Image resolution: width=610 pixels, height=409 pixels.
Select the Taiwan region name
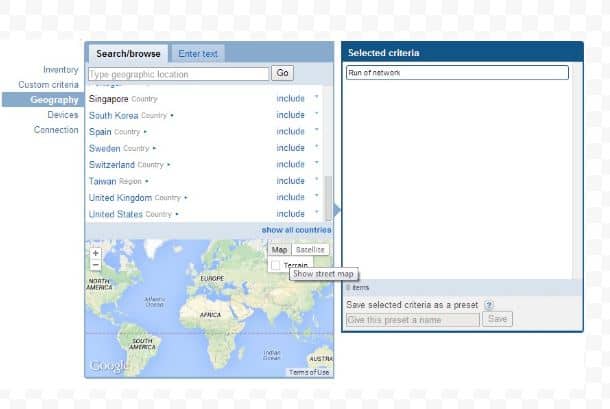point(103,181)
